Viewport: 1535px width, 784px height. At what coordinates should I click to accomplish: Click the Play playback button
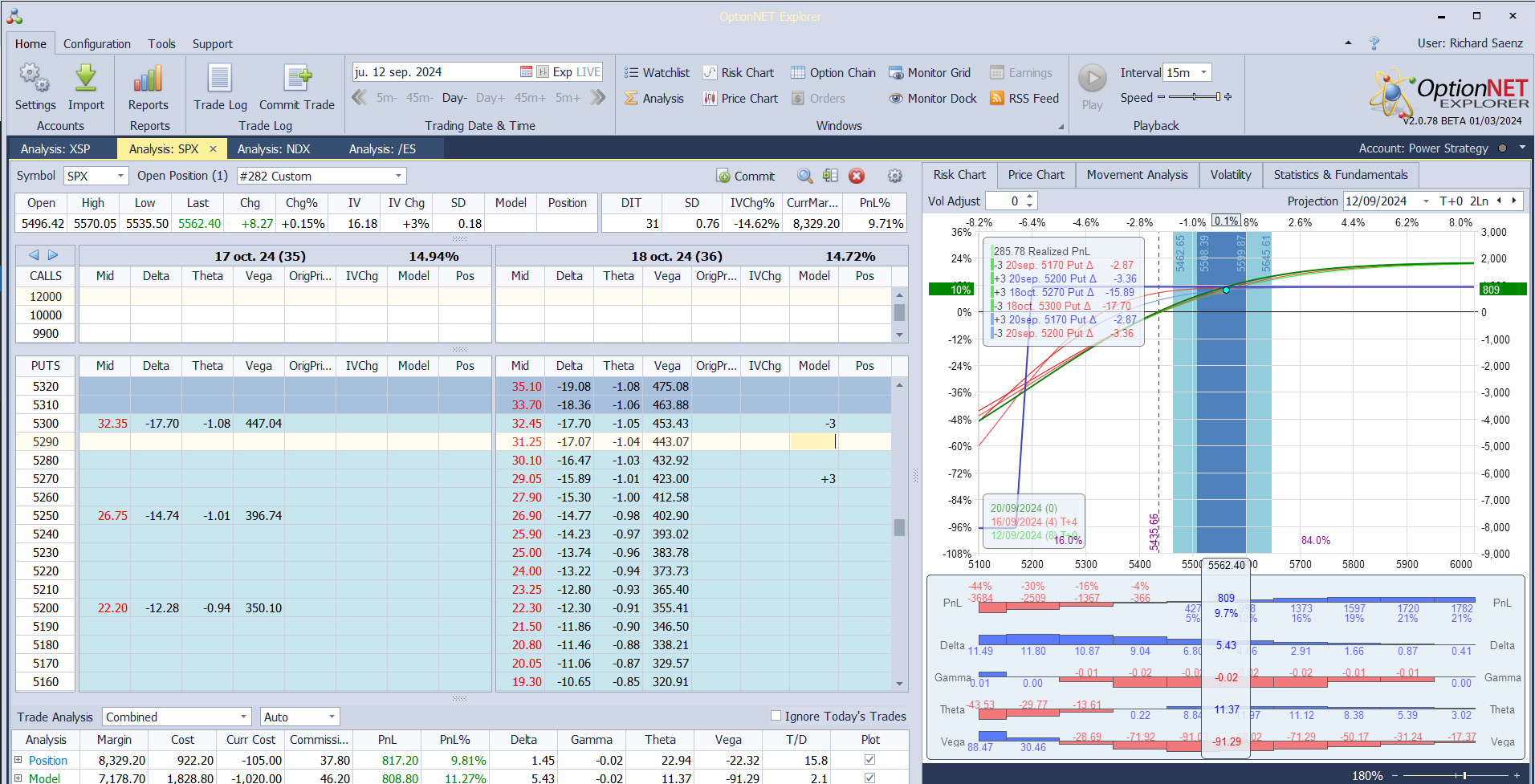[x=1092, y=79]
